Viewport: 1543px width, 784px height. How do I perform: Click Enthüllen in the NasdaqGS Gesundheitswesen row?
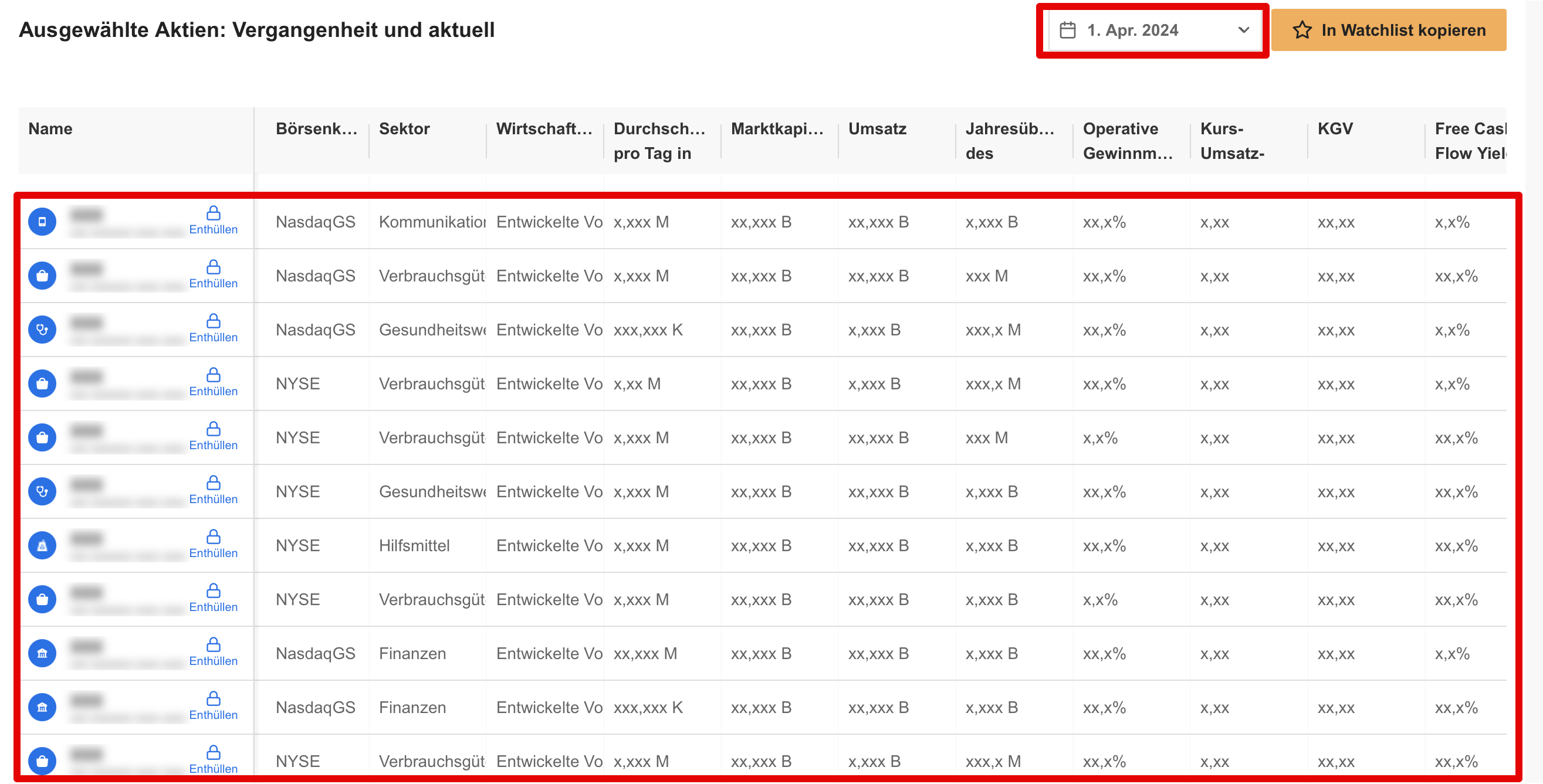213,337
